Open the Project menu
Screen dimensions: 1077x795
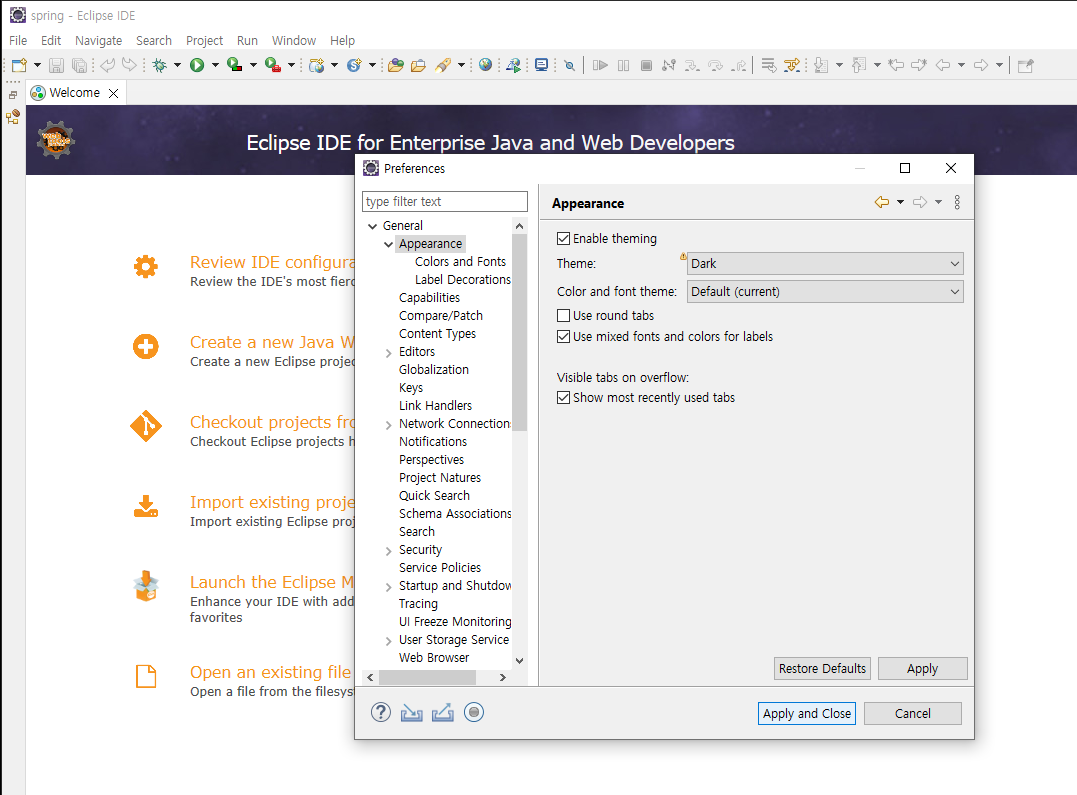204,41
